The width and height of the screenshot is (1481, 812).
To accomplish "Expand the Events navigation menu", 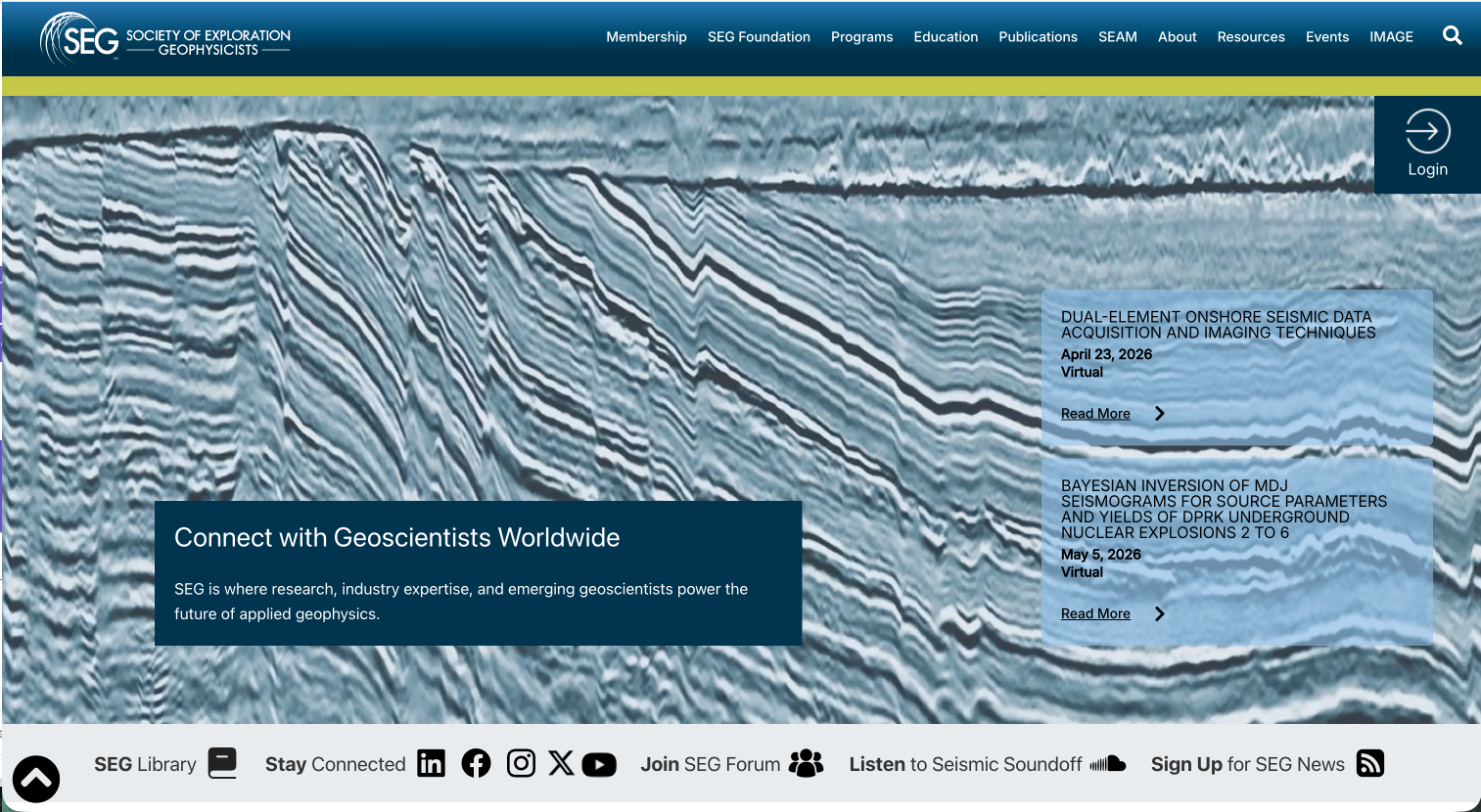I will (x=1326, y=37).
